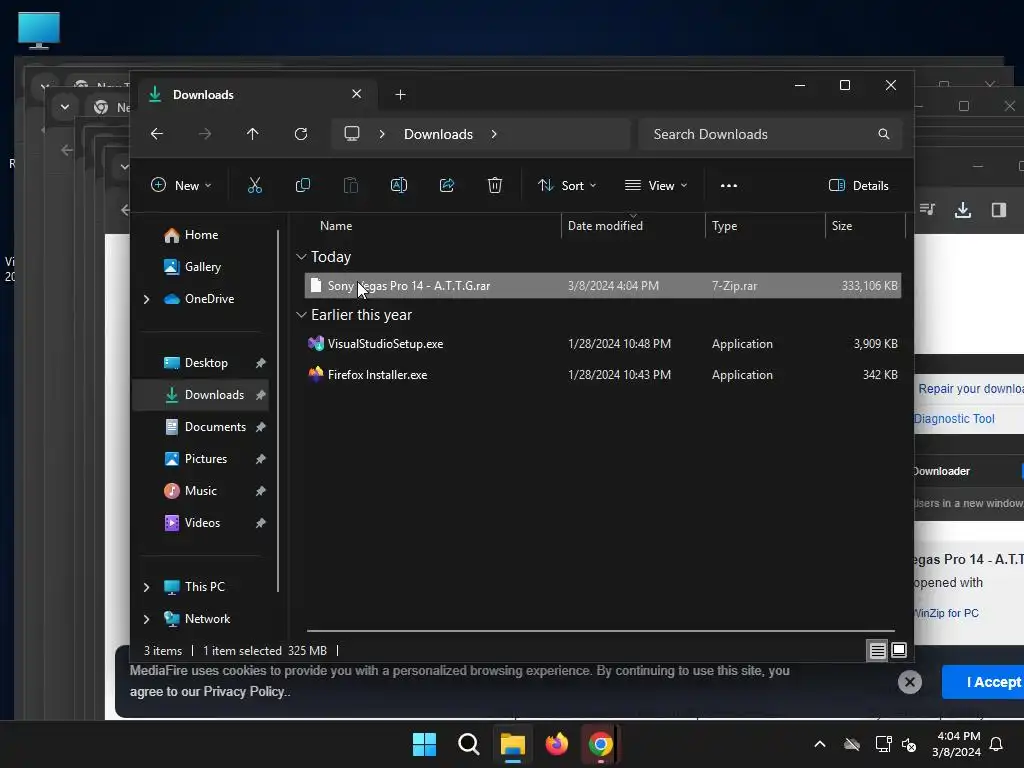Click the Share icon in toolbar

tap(447, 185)
